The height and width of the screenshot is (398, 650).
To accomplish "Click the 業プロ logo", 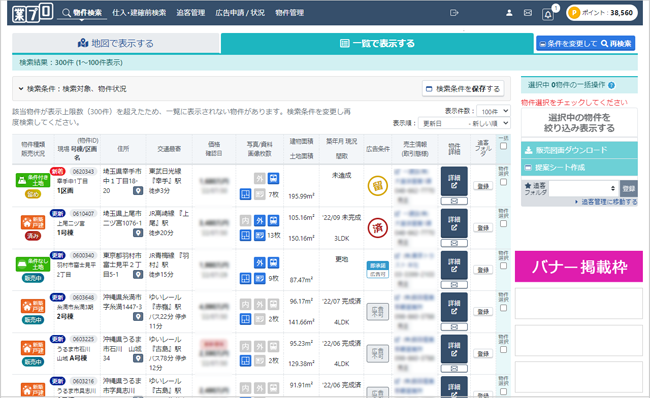I will pos(32,13).
